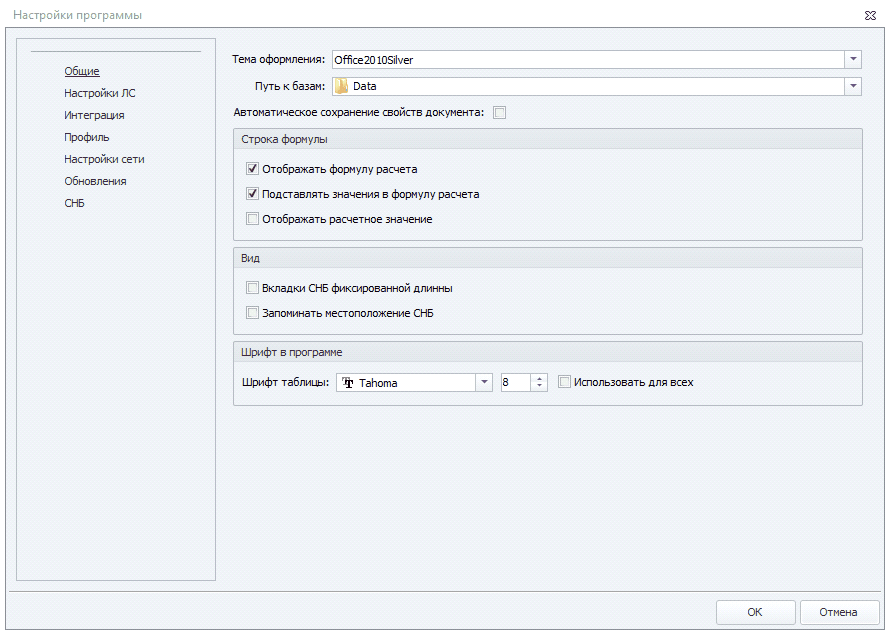This screenshot has height=635, width=888.
Task: Close the settings window with the X
Action: pyautogui.click(x=870, y=15)
